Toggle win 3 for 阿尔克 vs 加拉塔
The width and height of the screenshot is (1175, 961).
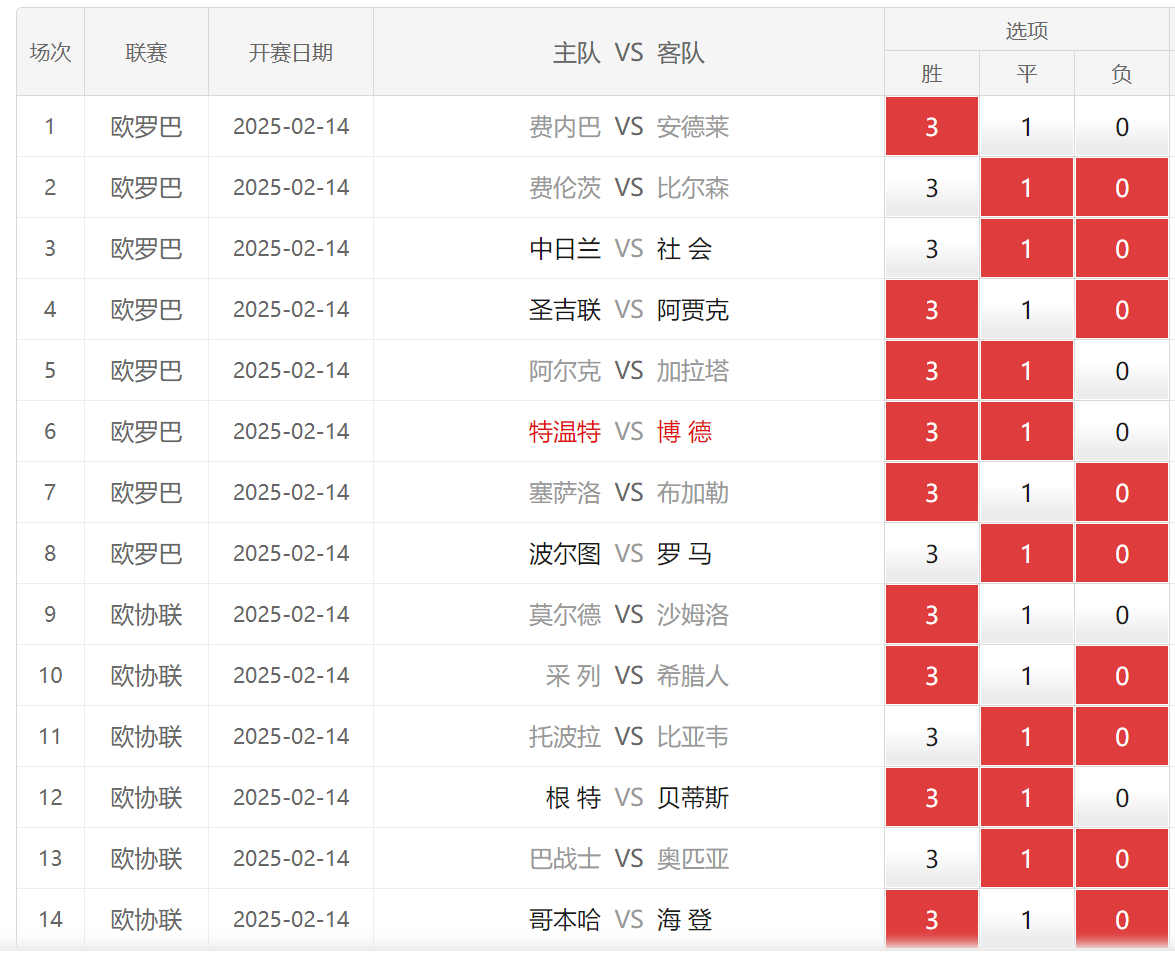pyautogui.click(x=931, y=370)
